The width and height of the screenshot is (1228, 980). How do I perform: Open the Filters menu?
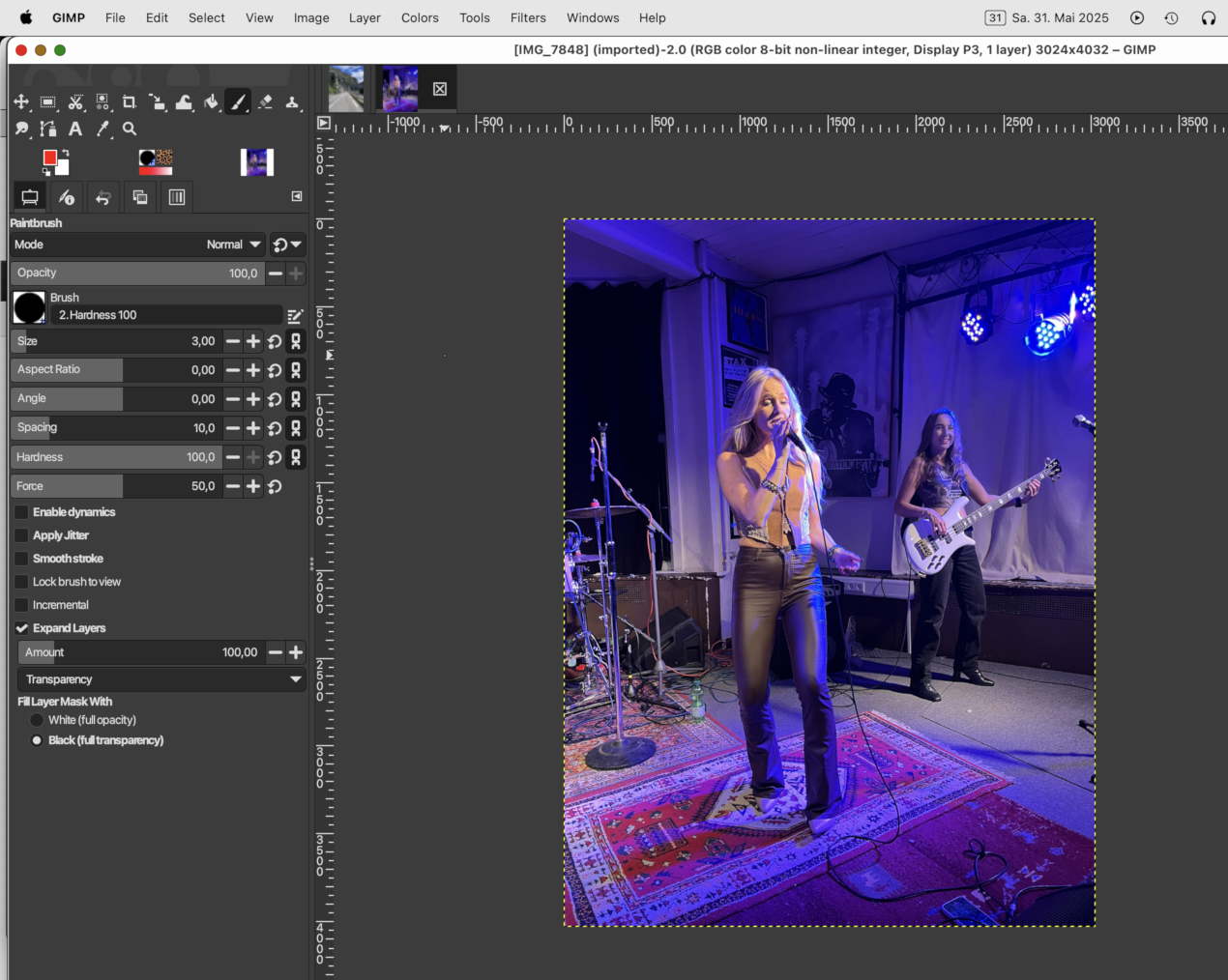point(528,17)
